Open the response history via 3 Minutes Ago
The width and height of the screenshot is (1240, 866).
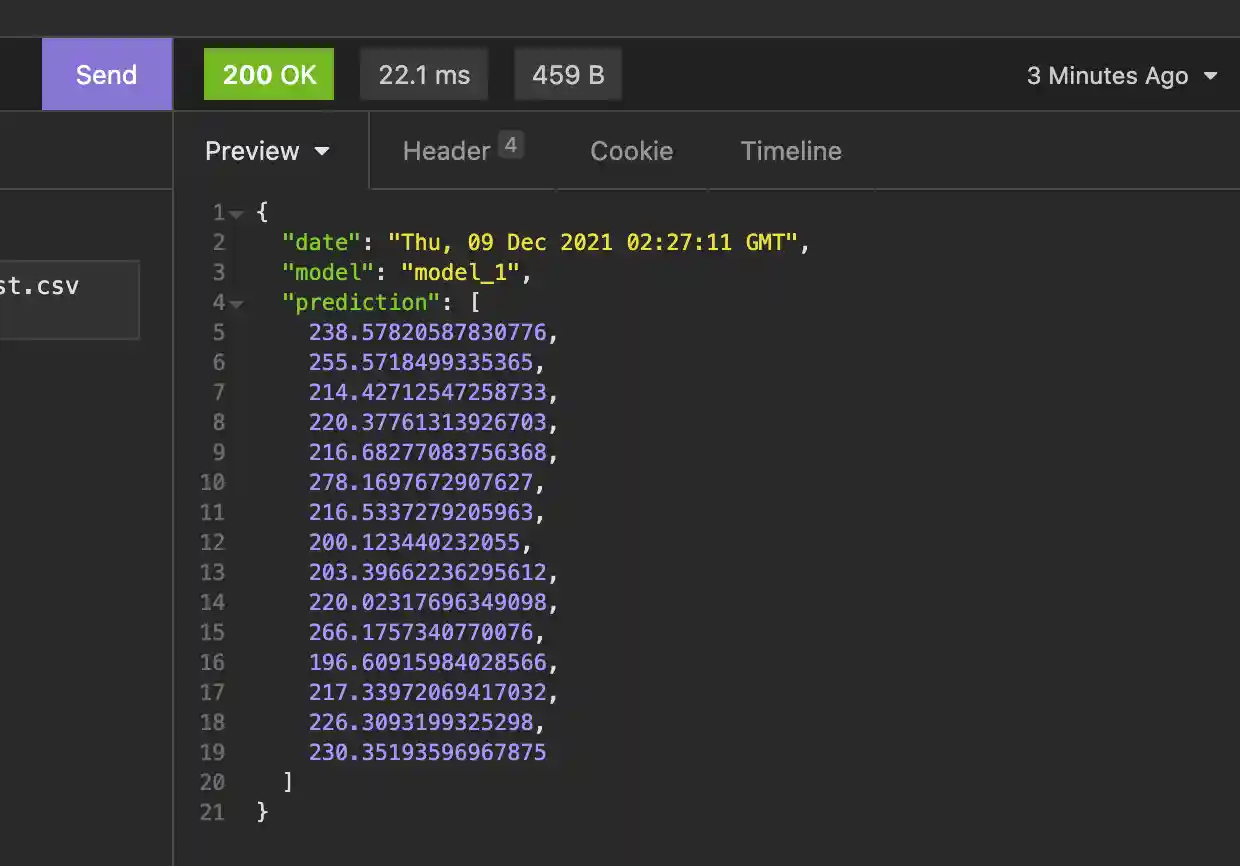[1107, 75]
